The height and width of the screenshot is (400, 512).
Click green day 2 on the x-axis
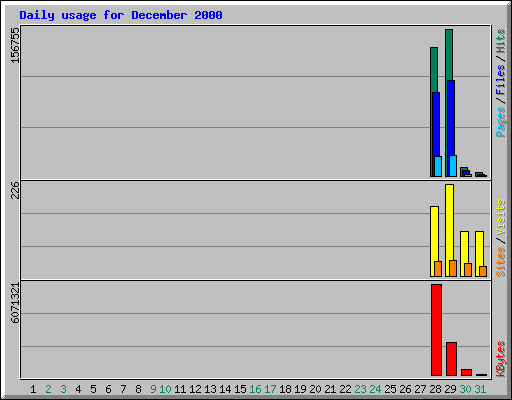click(x=48, y=389)
